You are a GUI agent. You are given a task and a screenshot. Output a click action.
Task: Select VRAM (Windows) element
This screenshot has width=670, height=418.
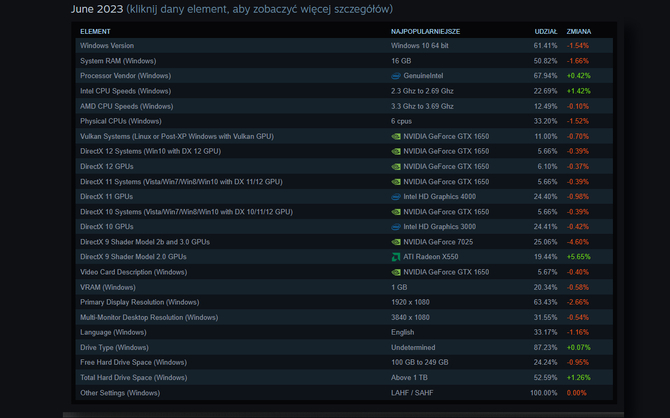click(344, 287)
